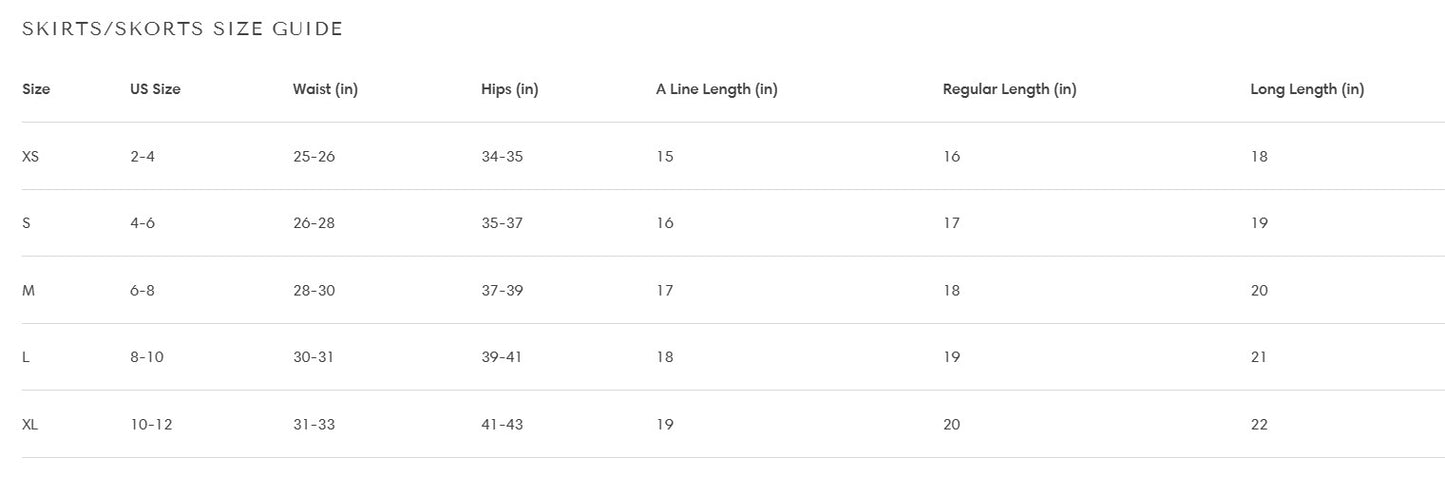This screenshot has height=496, width=1445.
Task: Click the US Size column header
Action: (x=155, y=89)
